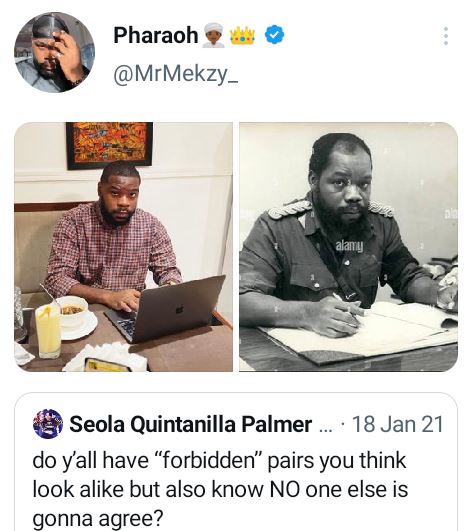Open Pharaoh's round profile picture
The height and width of the screenshot is (531, 465).
click(55, 52)
